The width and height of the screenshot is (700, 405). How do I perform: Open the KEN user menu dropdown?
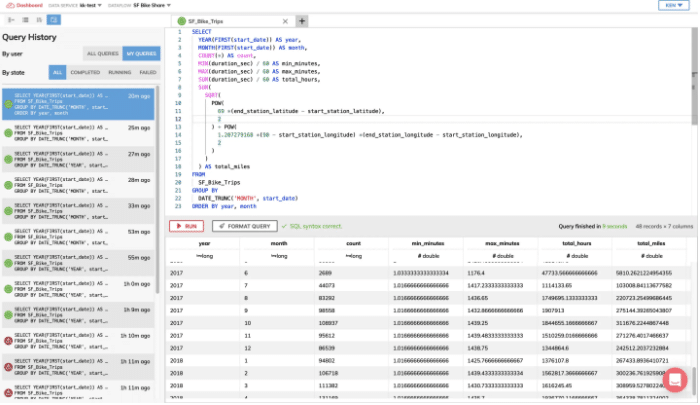point(673,5)
